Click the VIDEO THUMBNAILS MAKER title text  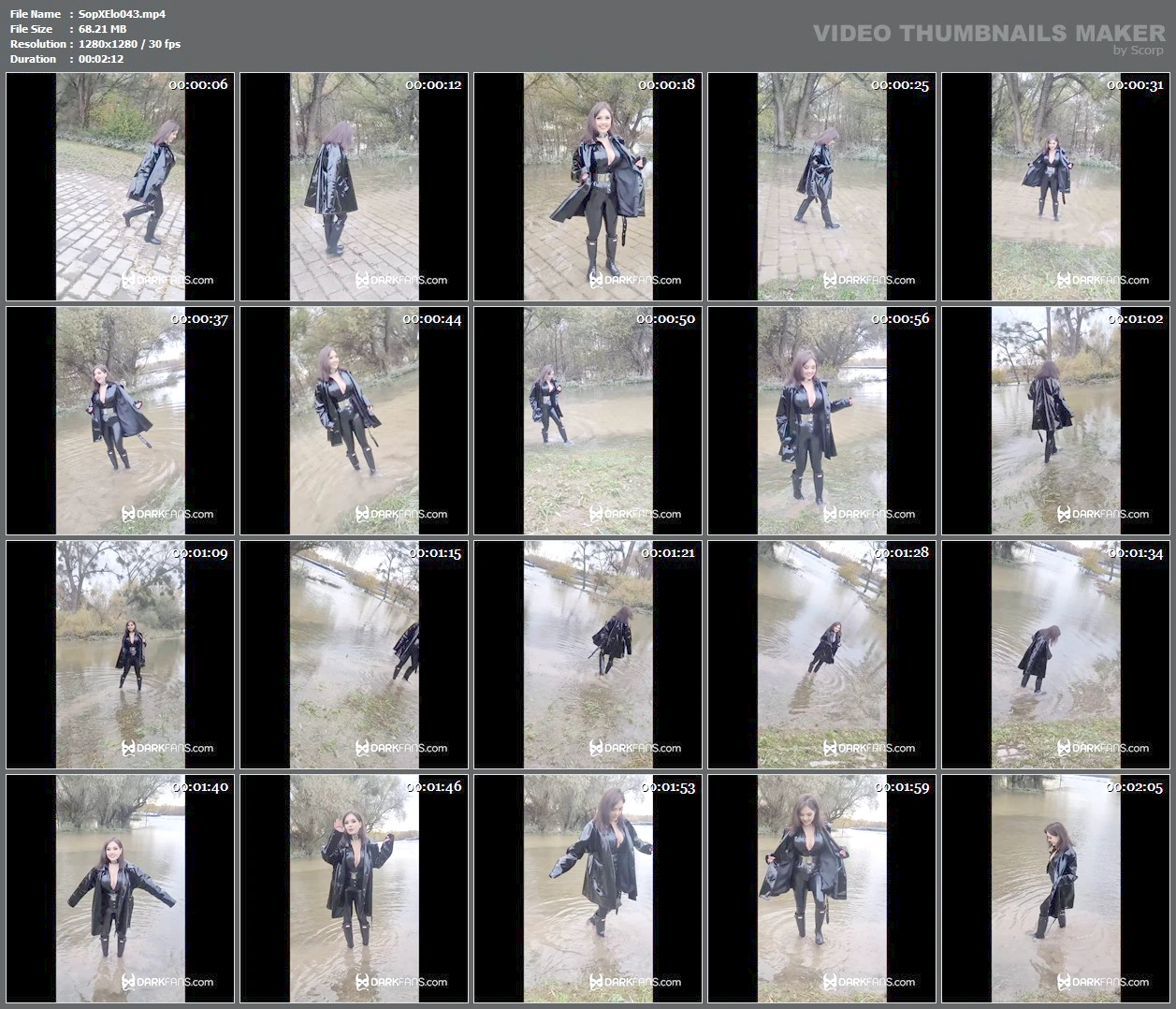(989, 33)
